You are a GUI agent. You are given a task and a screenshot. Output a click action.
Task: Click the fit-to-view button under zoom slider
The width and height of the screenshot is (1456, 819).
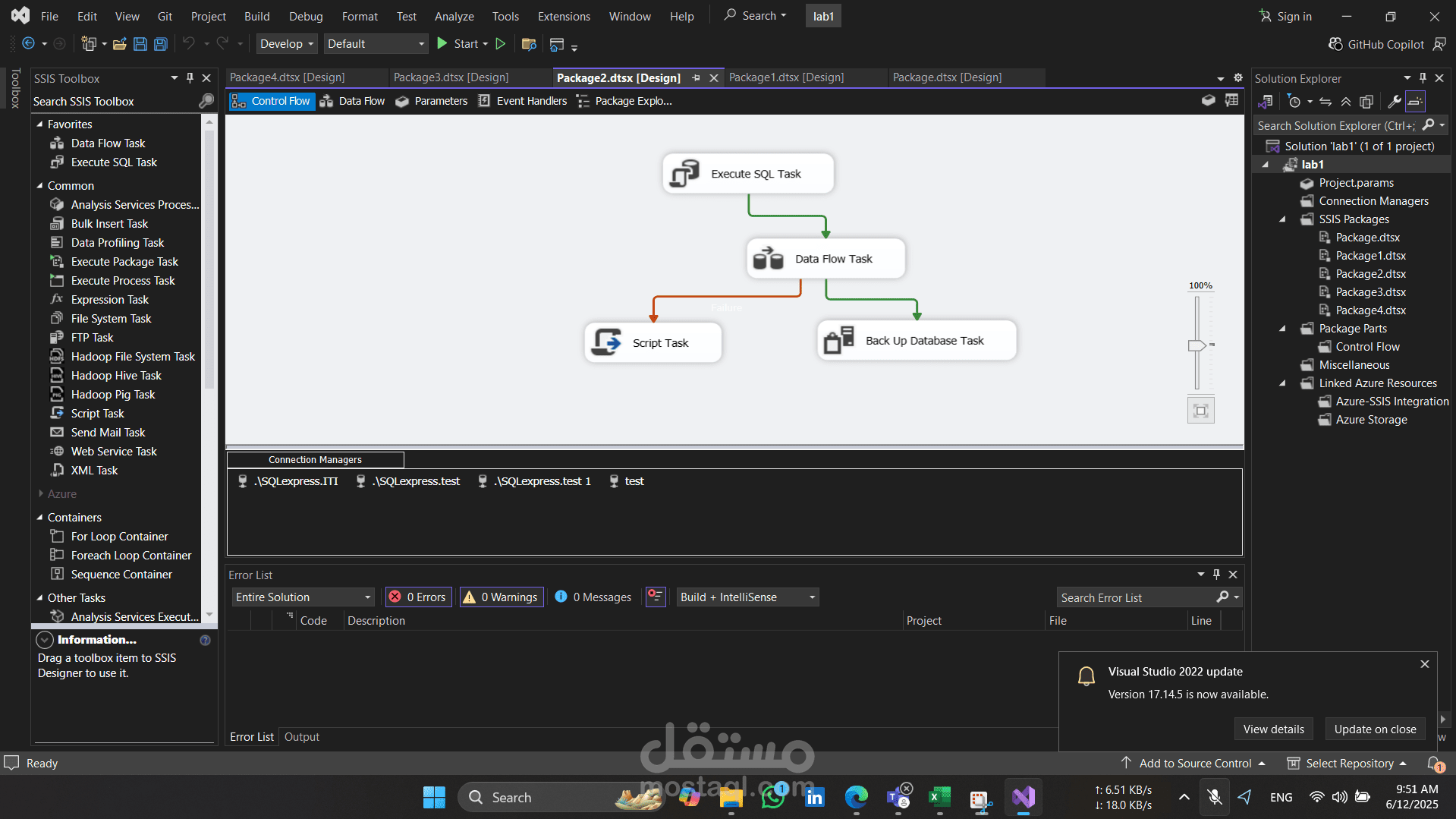coord(1200,411)
